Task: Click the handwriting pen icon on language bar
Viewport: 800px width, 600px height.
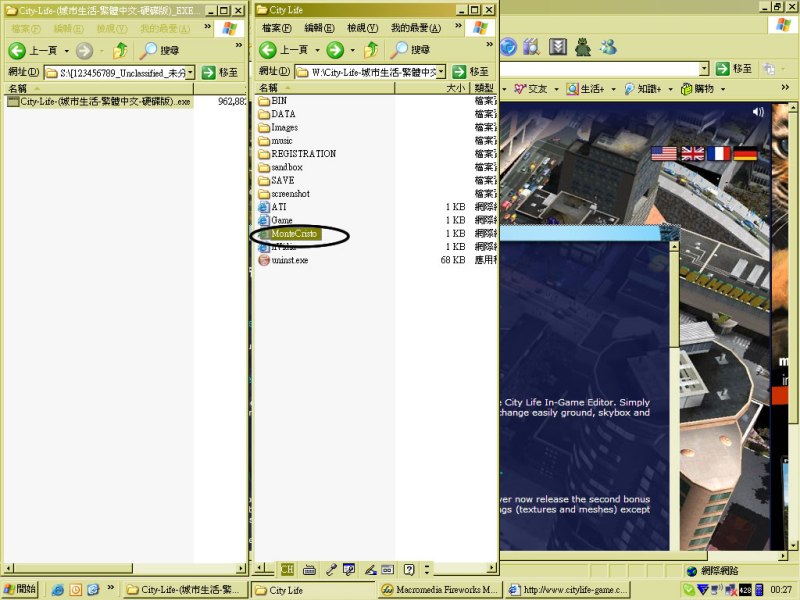Action: pos(370,569)
